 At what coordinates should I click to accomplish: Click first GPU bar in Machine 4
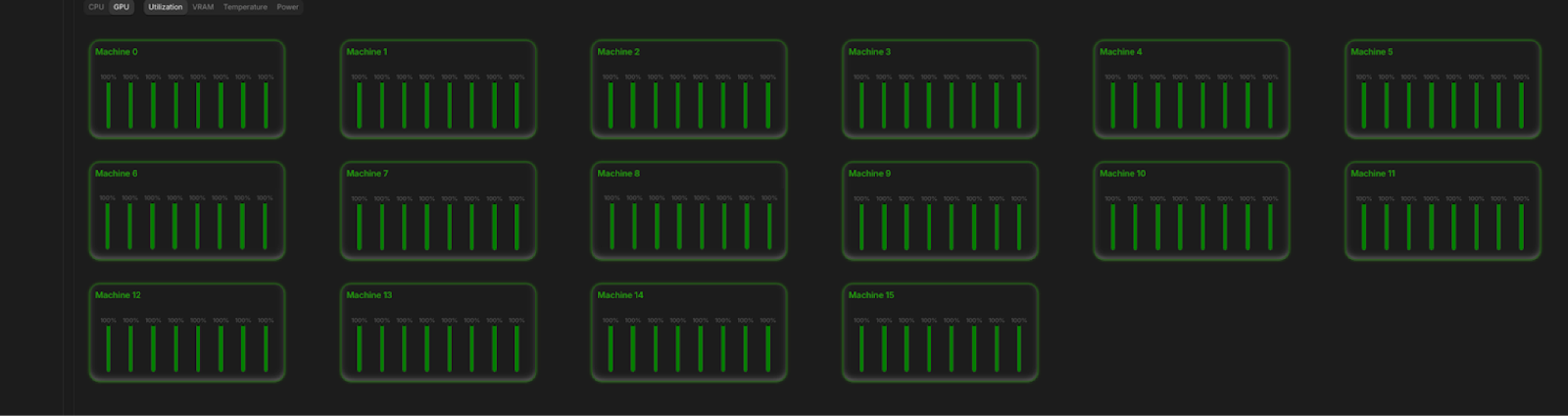[x=1112, y=105]
